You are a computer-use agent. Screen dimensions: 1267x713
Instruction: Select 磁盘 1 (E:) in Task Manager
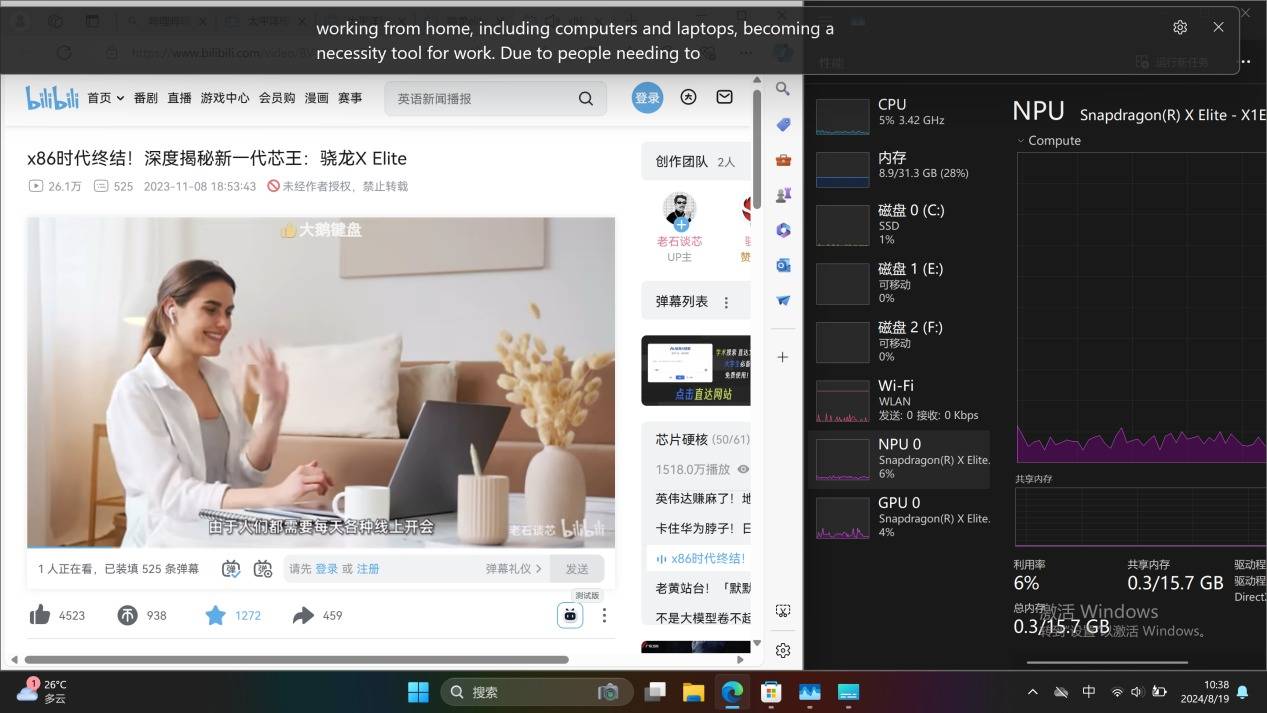click(899, 284)
